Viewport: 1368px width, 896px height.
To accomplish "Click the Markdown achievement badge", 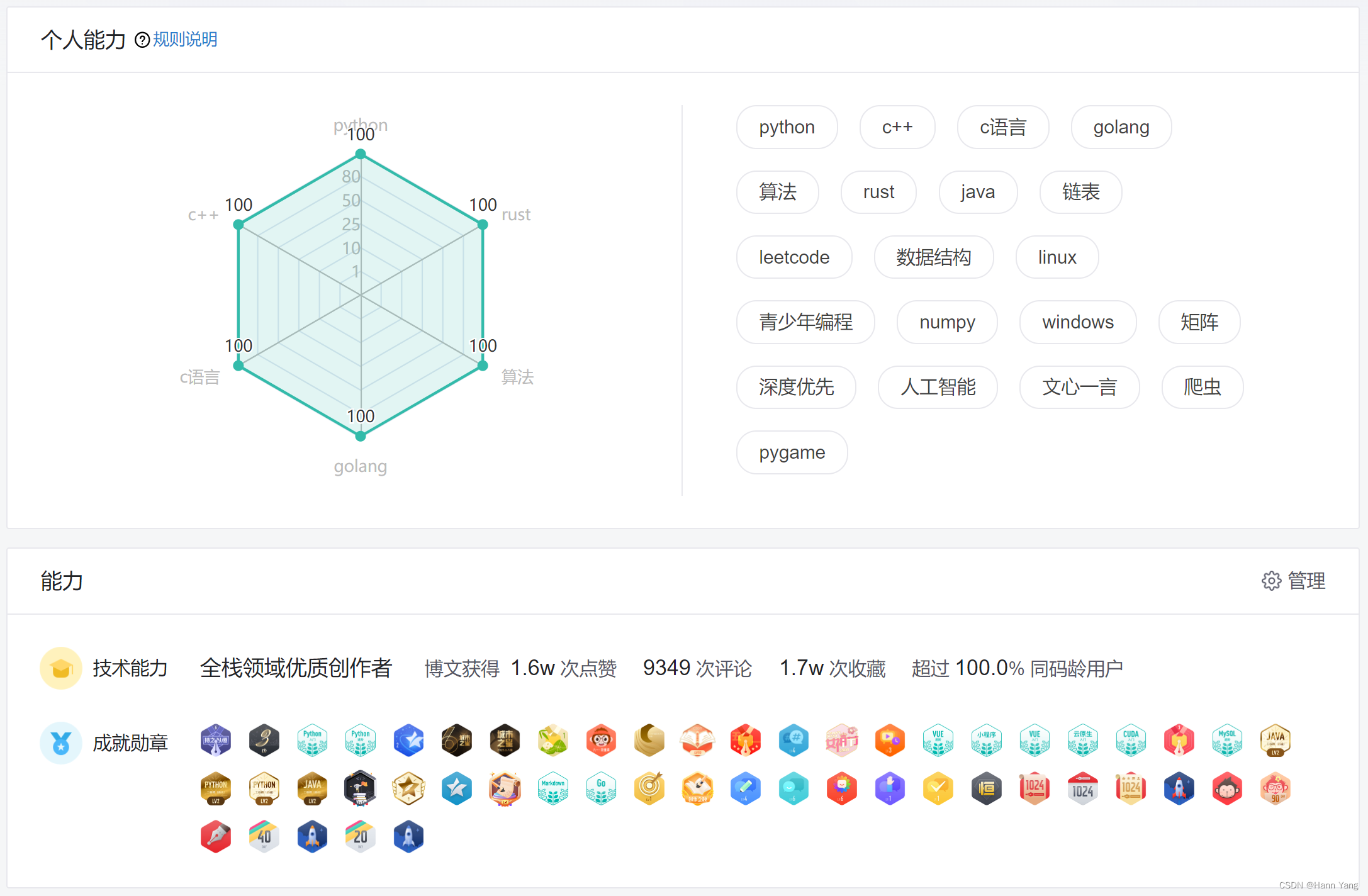I will [x=553, y=789].
